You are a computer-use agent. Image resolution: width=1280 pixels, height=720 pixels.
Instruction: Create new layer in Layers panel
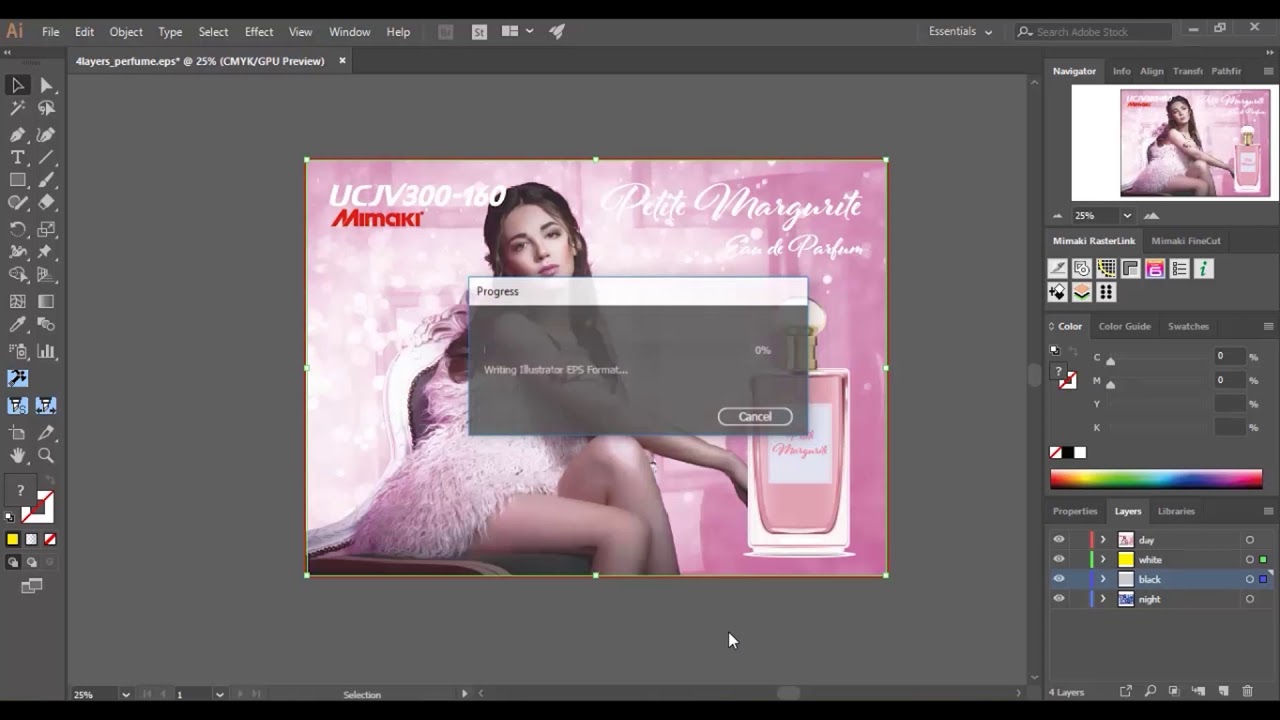(1223, 691)
